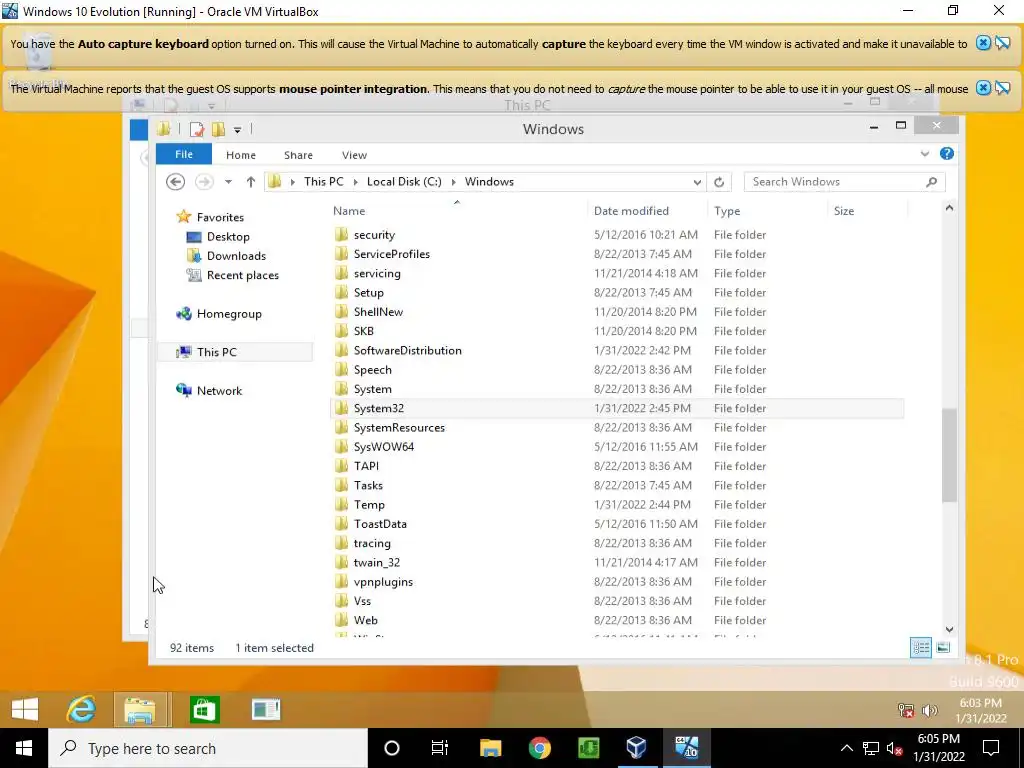This screenshot has width=1024, height=768.
Task: Click This PC in address breadcrumb
Action: (x=323, y=182)
